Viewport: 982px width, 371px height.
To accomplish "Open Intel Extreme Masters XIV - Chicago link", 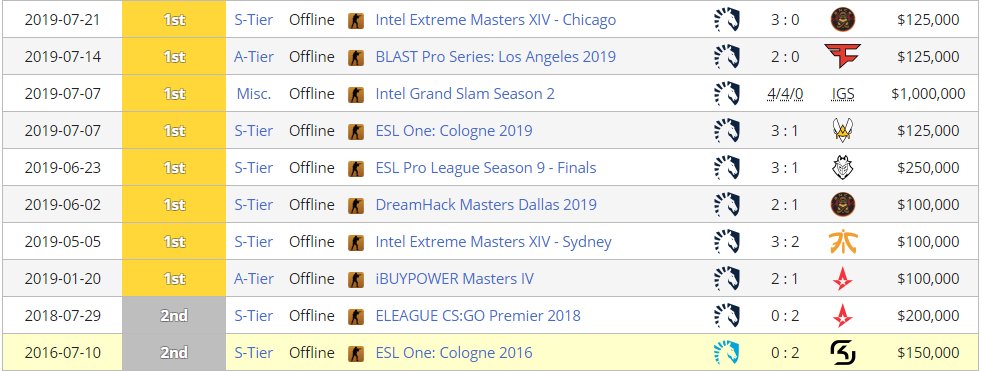I will point(495,20).
